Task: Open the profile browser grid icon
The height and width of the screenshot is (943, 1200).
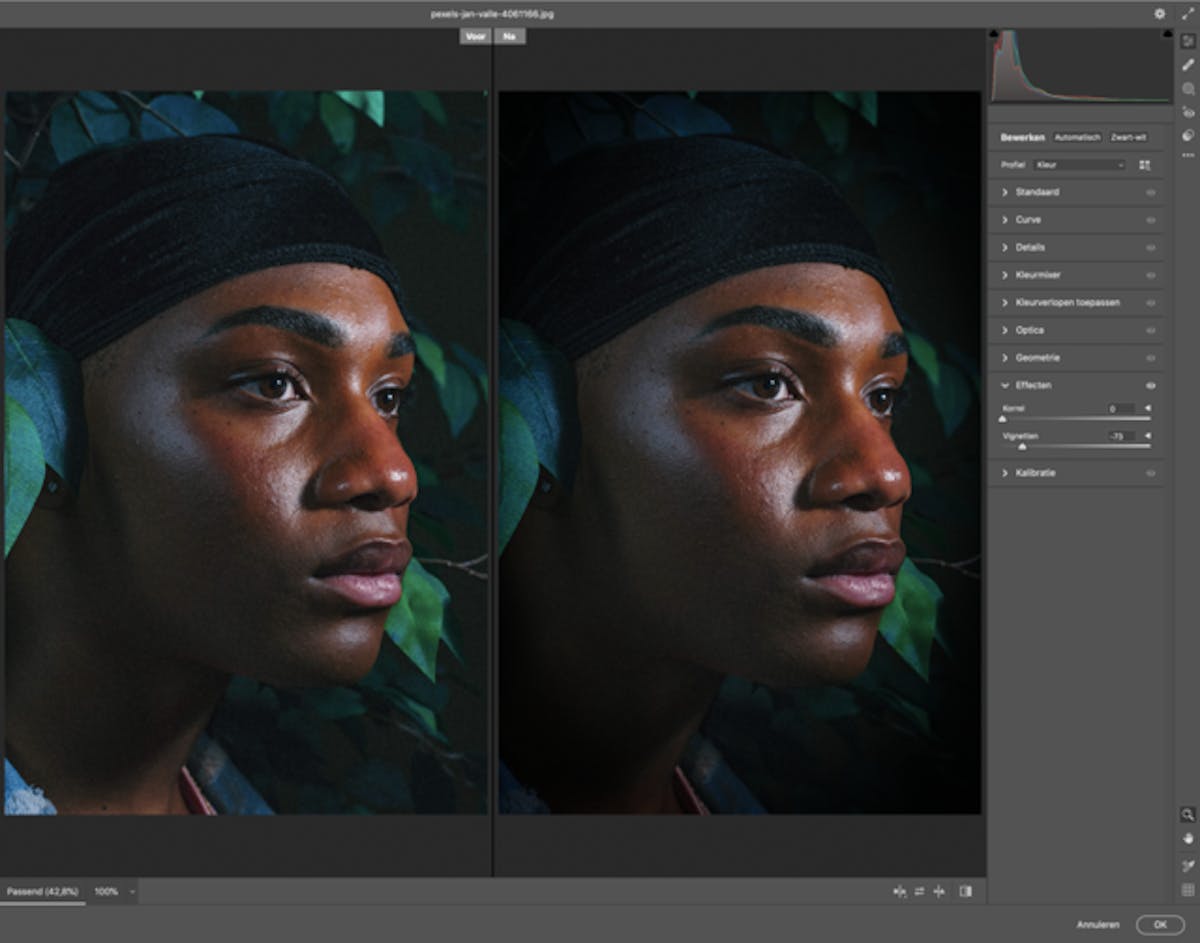Action: (1145, 164)
